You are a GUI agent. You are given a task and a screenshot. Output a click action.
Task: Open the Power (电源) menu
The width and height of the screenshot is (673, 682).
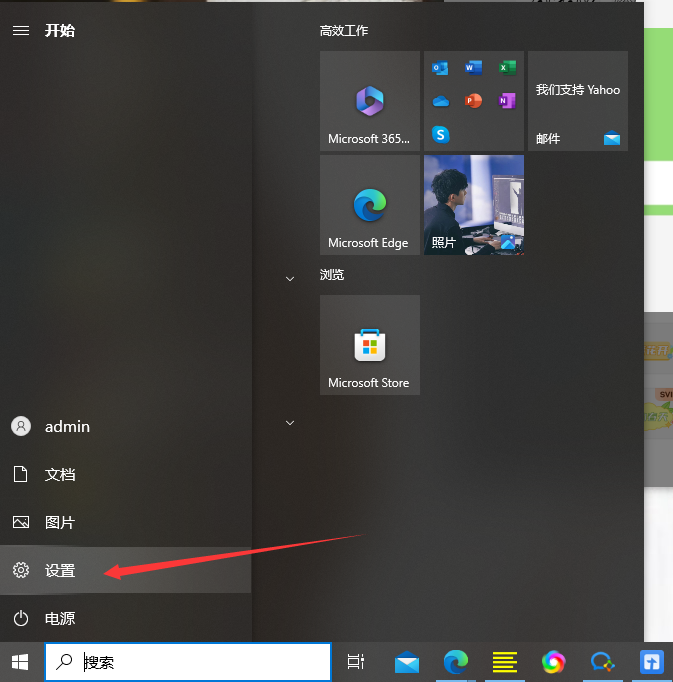(60, 619)
